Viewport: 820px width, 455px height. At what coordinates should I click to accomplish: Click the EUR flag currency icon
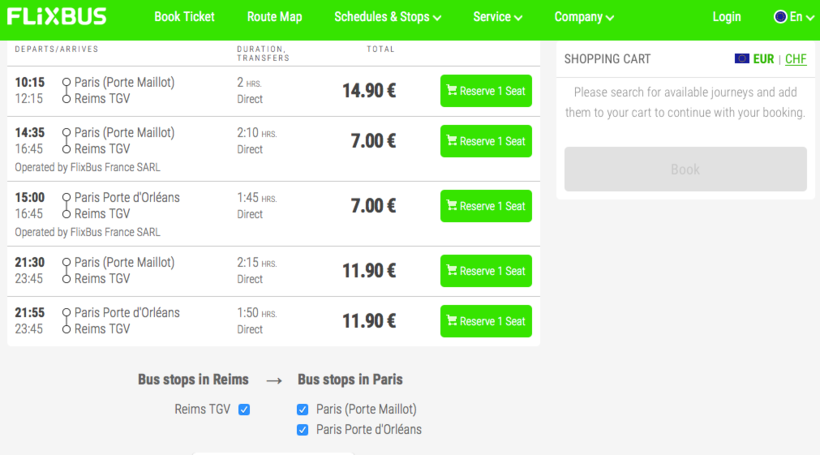point(742,59)
